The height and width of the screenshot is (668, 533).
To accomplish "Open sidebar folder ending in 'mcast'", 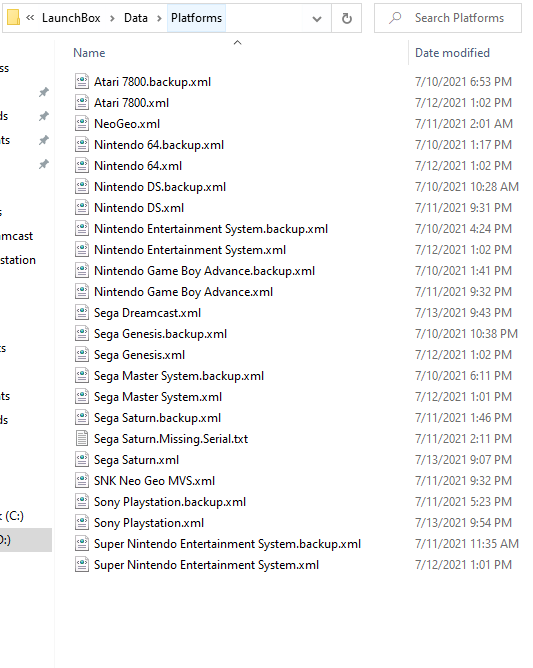I will click(16, 236).
